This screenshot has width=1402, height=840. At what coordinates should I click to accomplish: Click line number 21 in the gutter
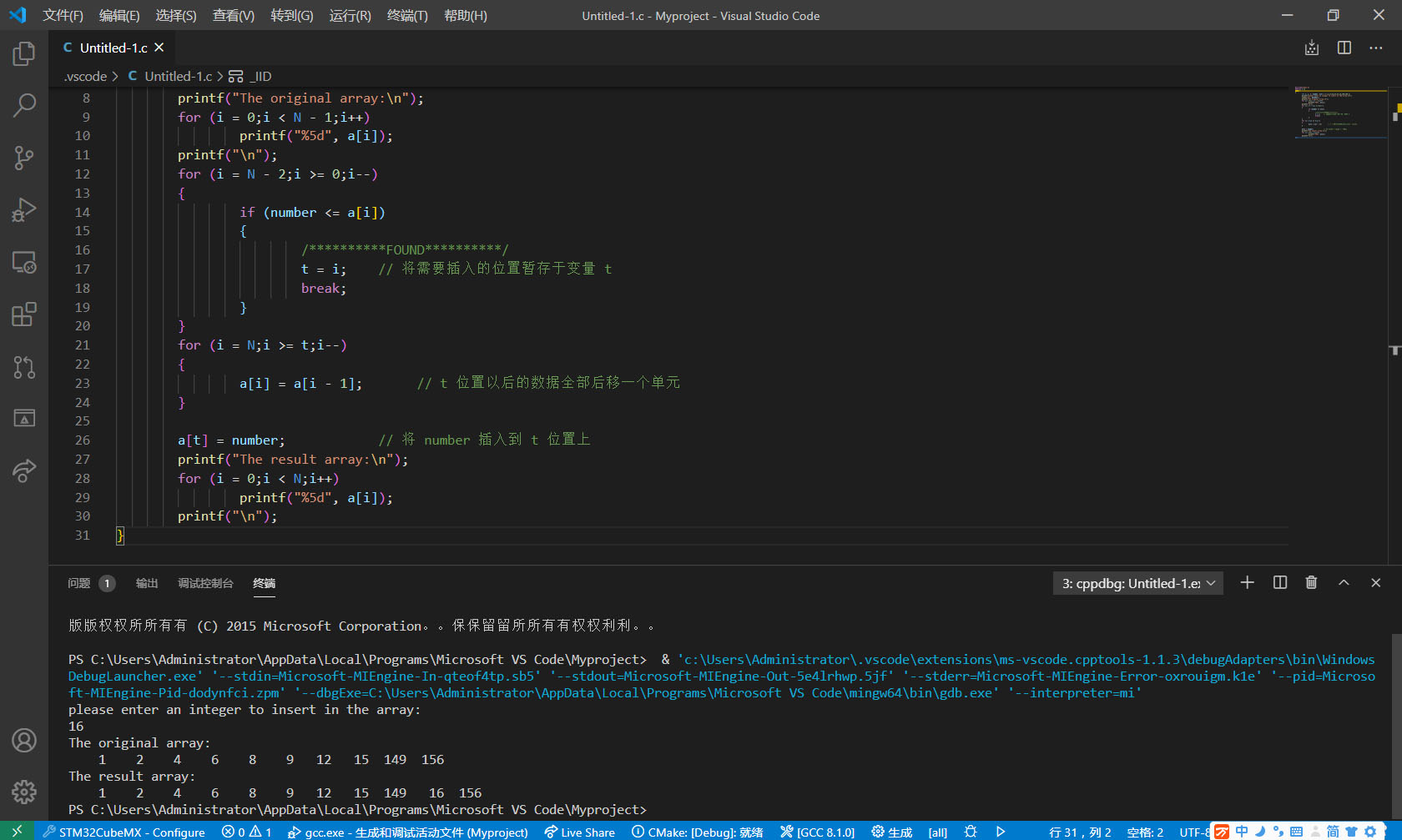(83, 345)
